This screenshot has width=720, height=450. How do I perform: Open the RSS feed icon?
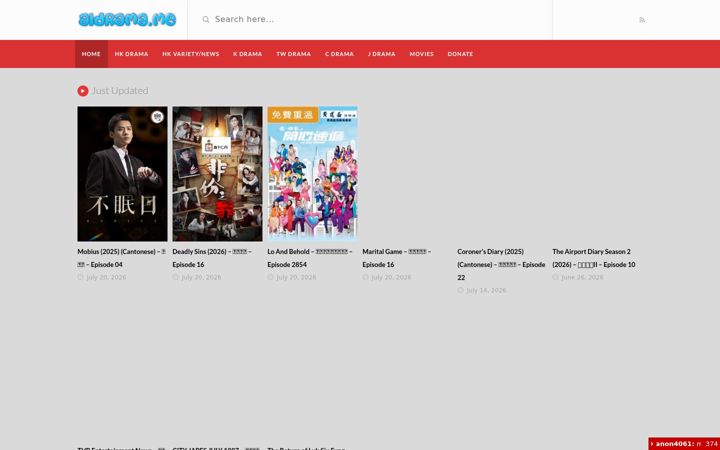[x=642, y=20]
